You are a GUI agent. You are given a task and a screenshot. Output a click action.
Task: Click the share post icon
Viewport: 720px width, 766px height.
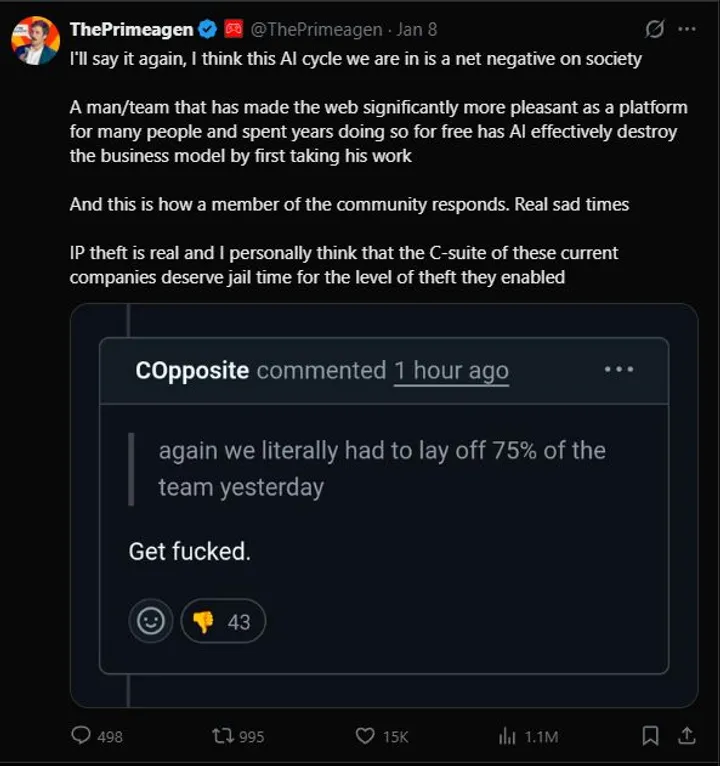(686, 736)
